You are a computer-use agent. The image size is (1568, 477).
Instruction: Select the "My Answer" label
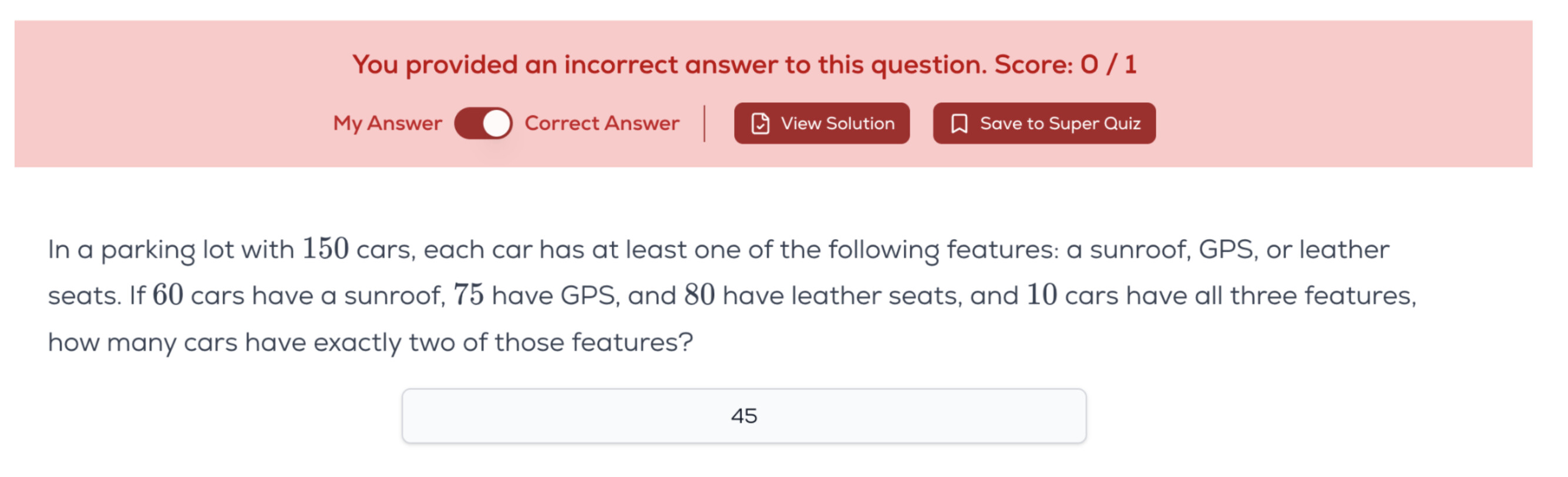387,124
